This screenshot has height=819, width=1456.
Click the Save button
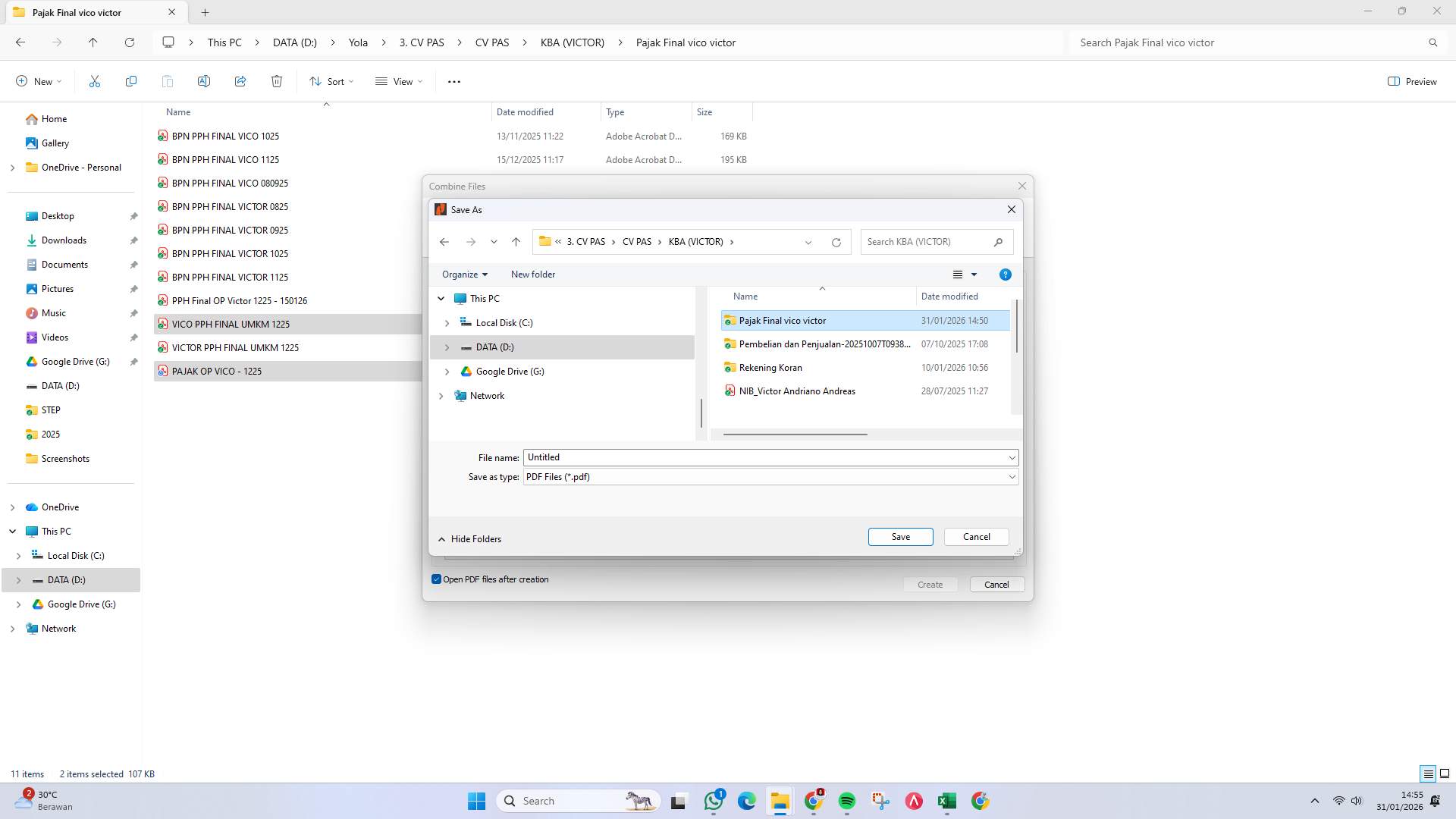coord(900,537)
